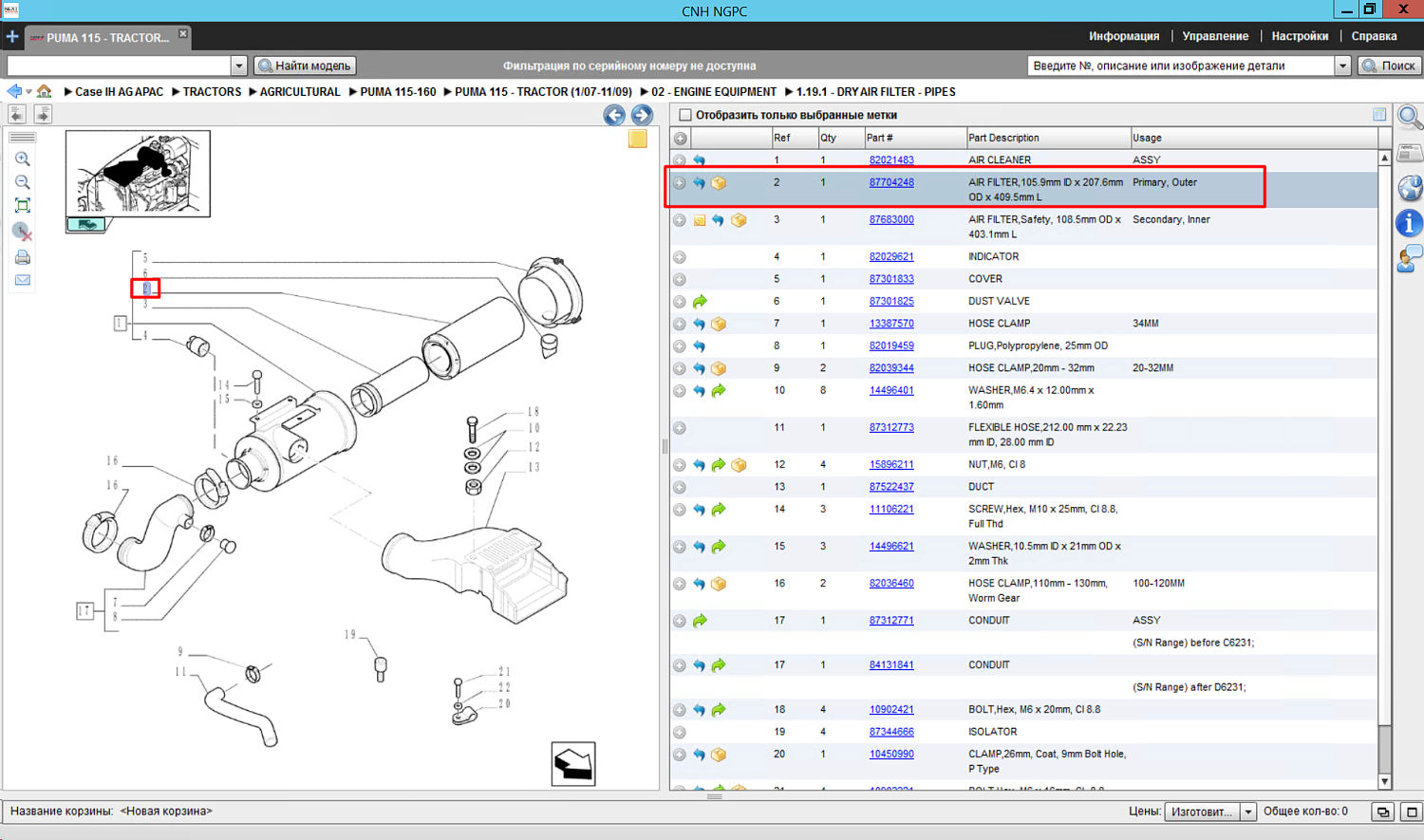
Task: Open a new tab with the plus icon
Action: (12, 37)
